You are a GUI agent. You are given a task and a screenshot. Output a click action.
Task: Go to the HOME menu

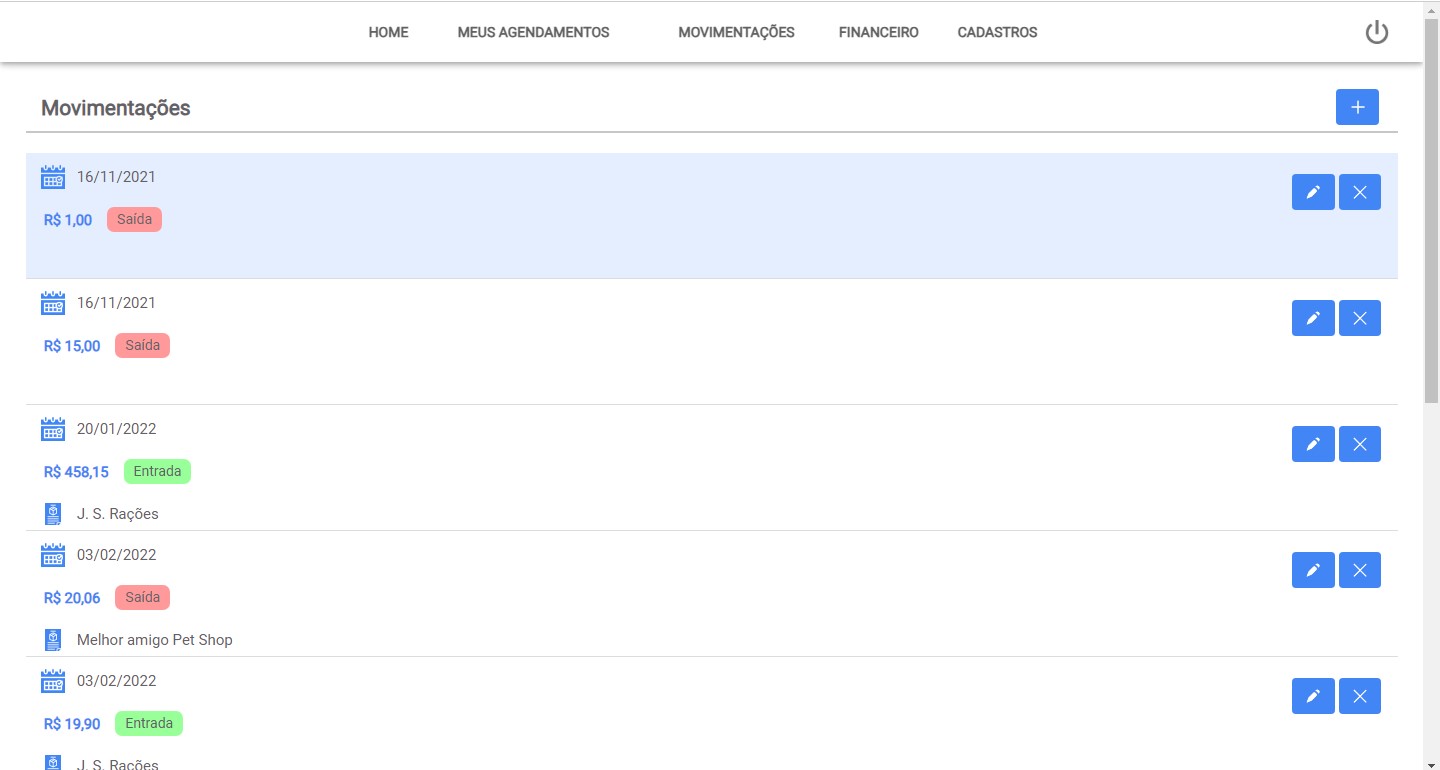(x=388, y=32)
